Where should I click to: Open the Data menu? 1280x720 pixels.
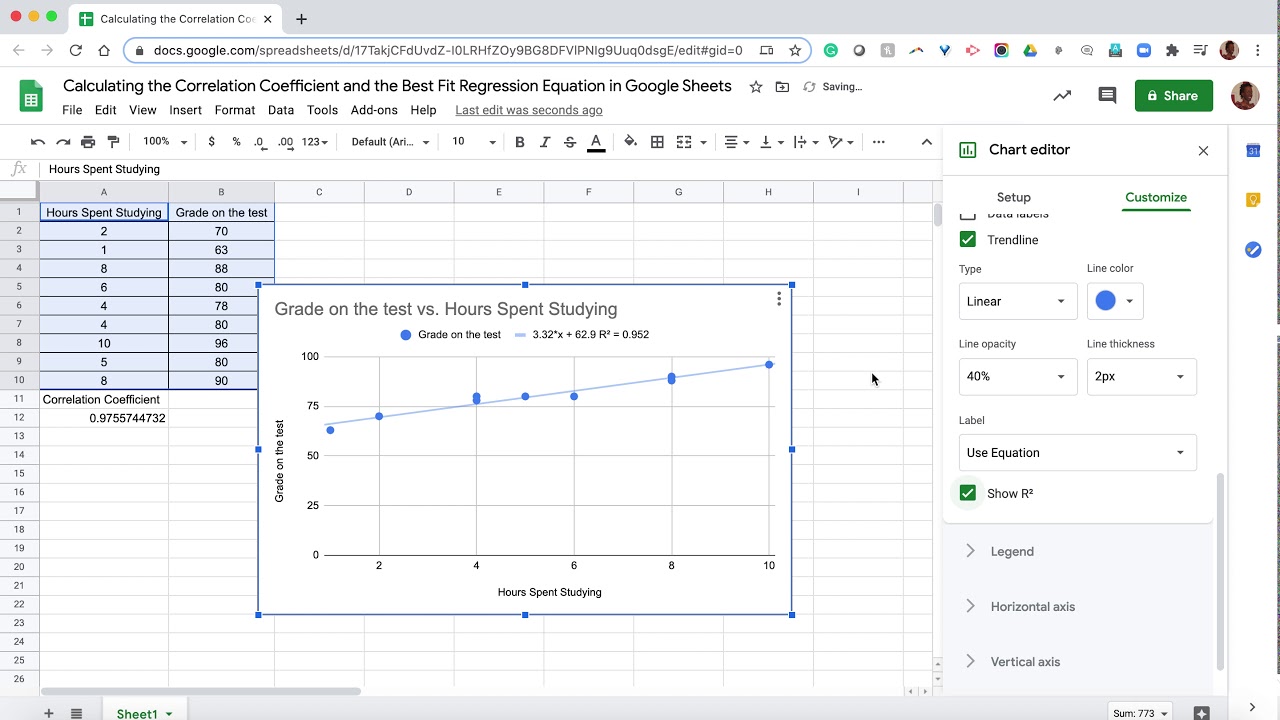(281, 110)
